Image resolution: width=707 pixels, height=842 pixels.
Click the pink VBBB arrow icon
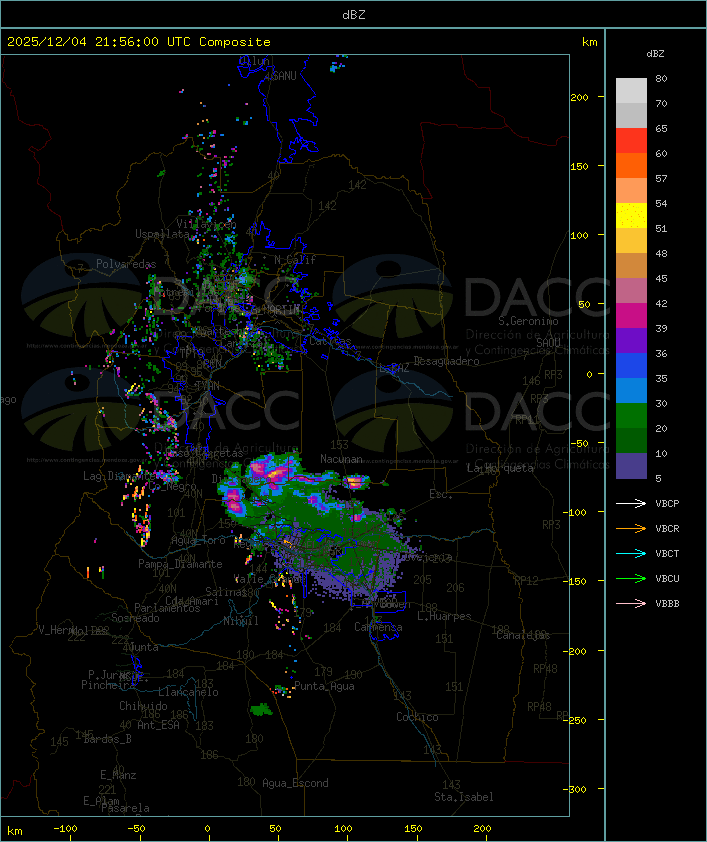pos(631,604)
